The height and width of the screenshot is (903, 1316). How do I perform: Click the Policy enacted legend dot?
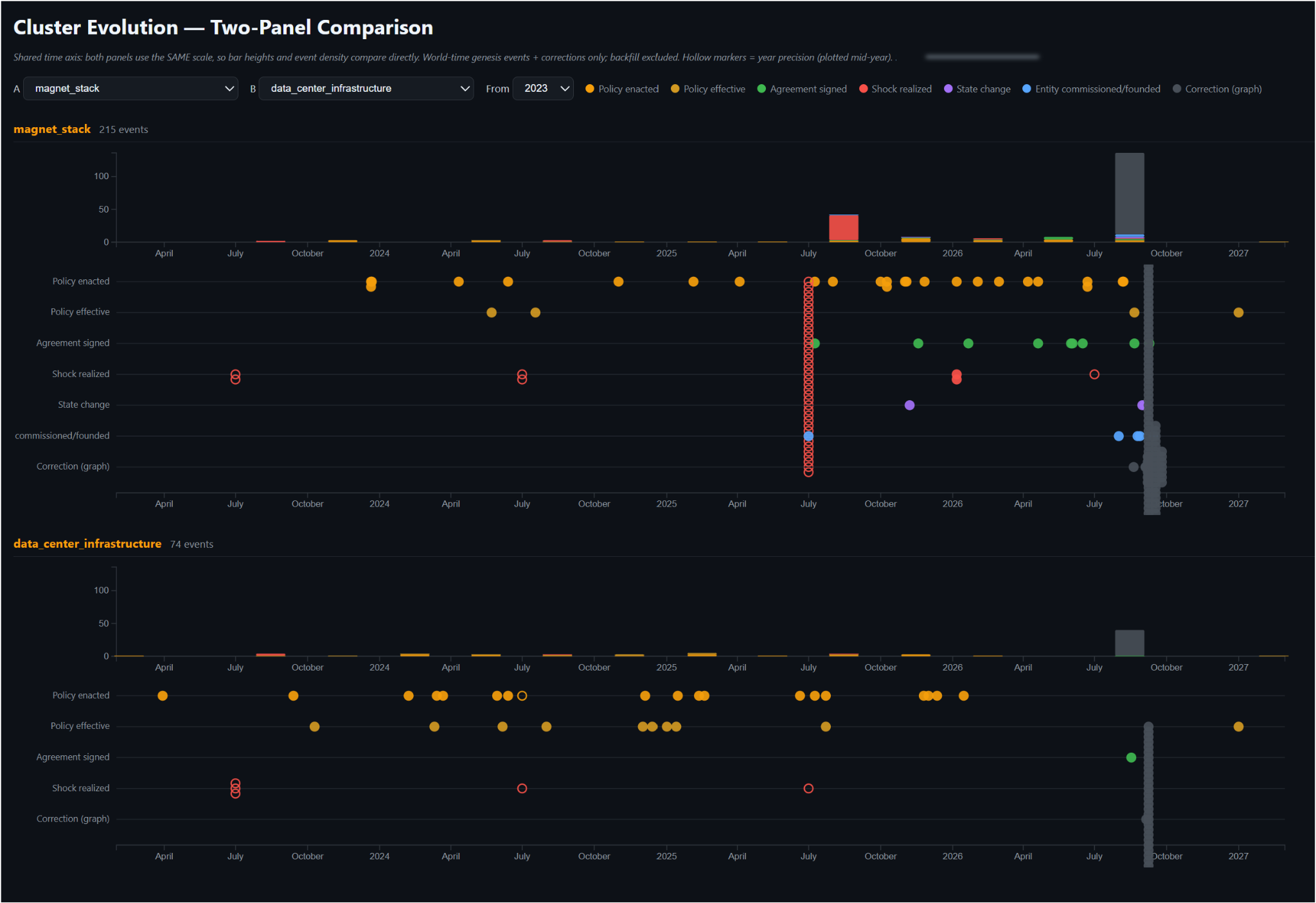click(590, 89)
